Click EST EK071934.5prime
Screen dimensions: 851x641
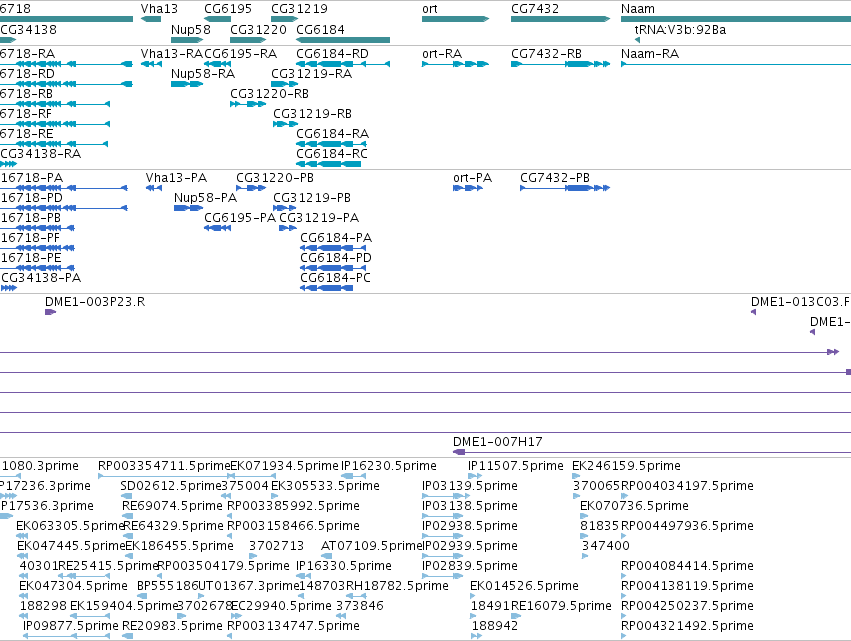point(253,476)
